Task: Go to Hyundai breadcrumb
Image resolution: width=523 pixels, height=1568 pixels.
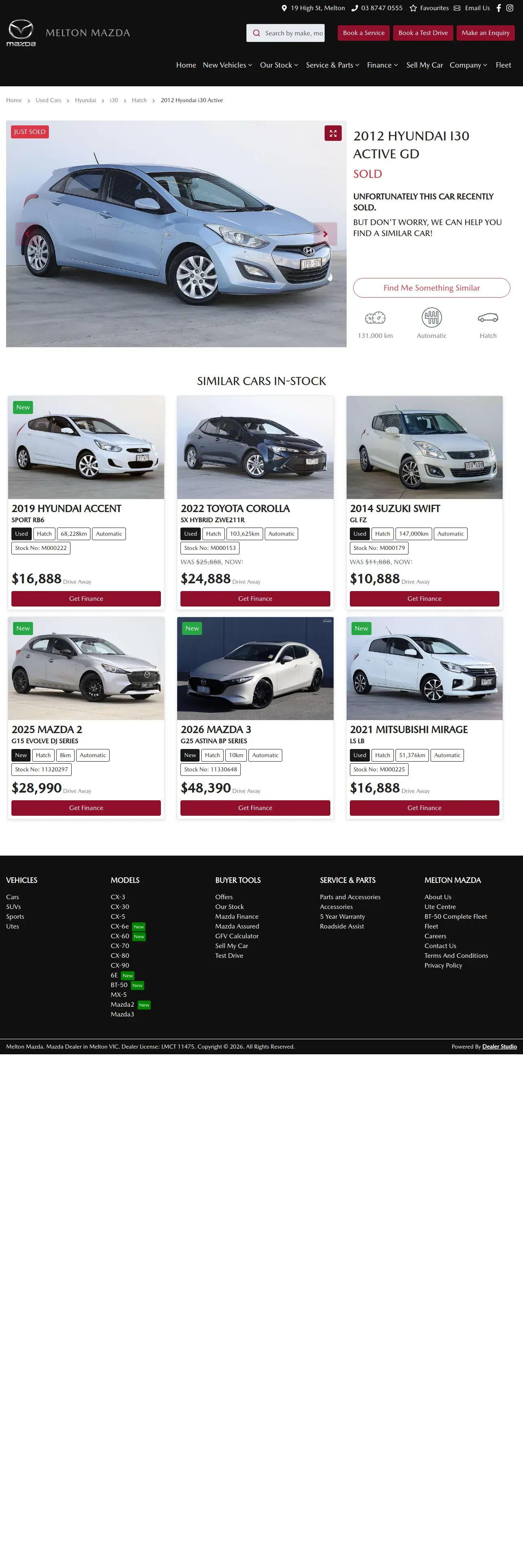Action: click(x=85, y=101)
